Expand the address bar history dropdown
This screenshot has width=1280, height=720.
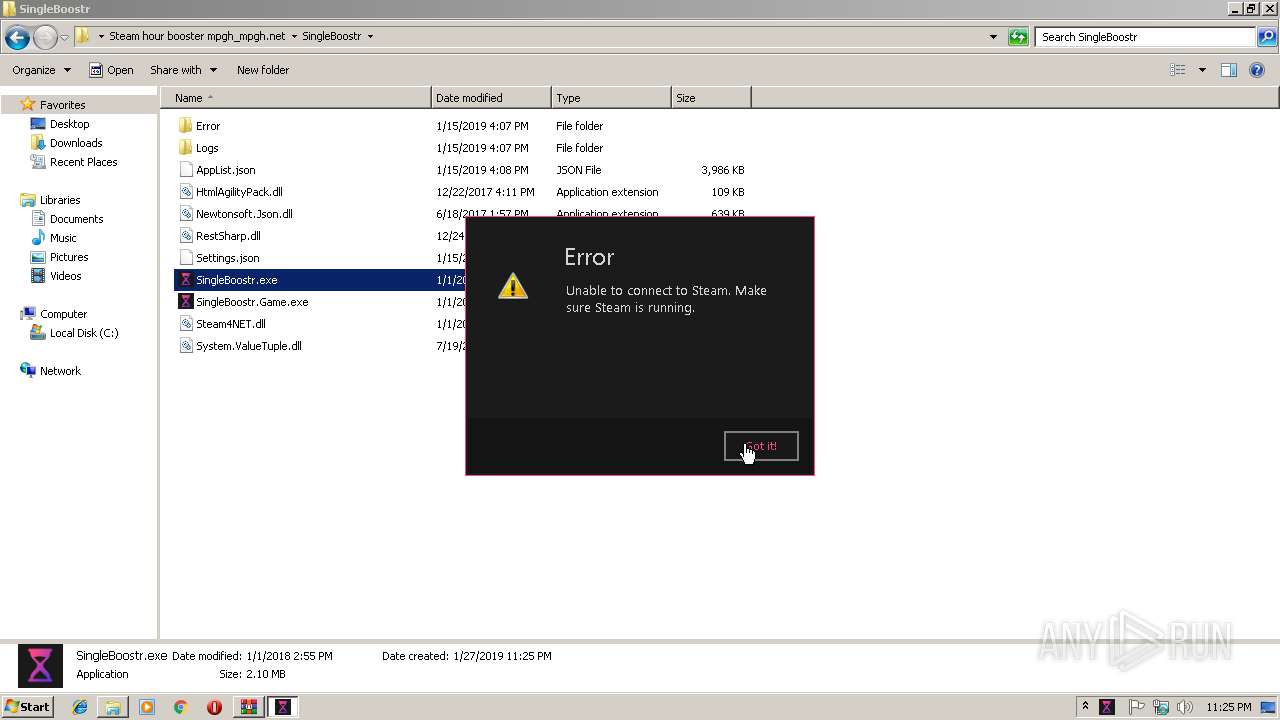coord(993,37)
